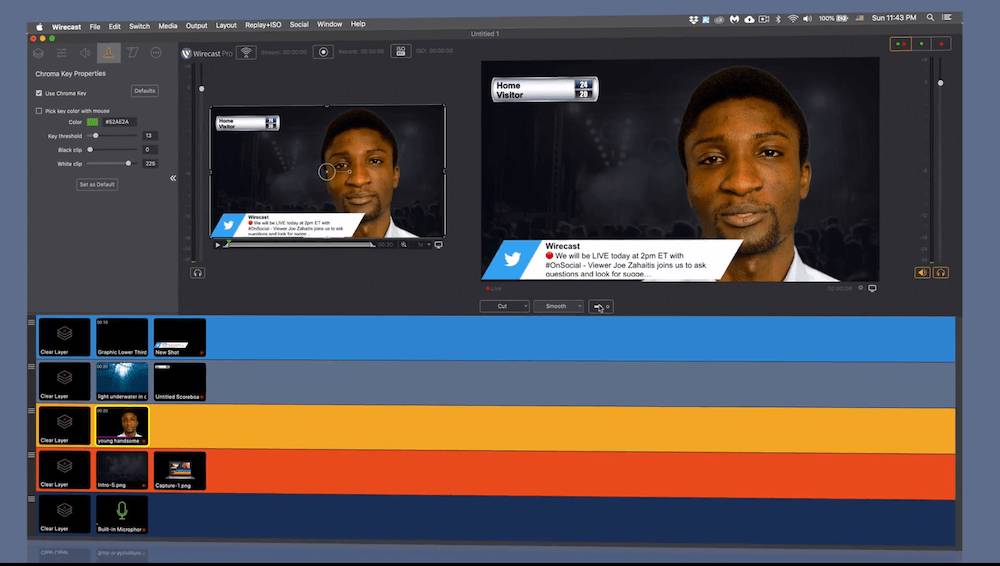
Task: Click the Defaults button
Action: point(145,91)
